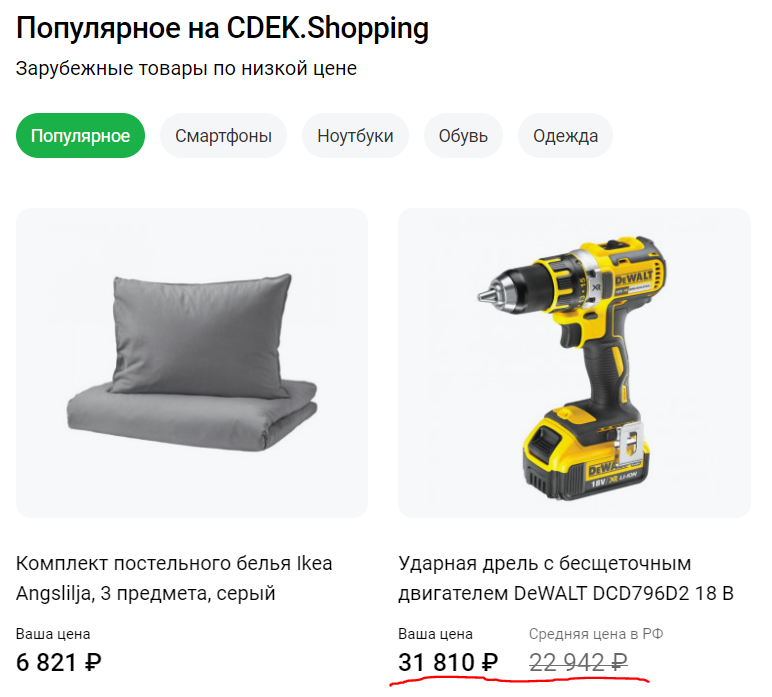Open the Ноутбуки category chip
Image resolution: width=772 pixels, height=697 pixels.
tap(355, 135)
